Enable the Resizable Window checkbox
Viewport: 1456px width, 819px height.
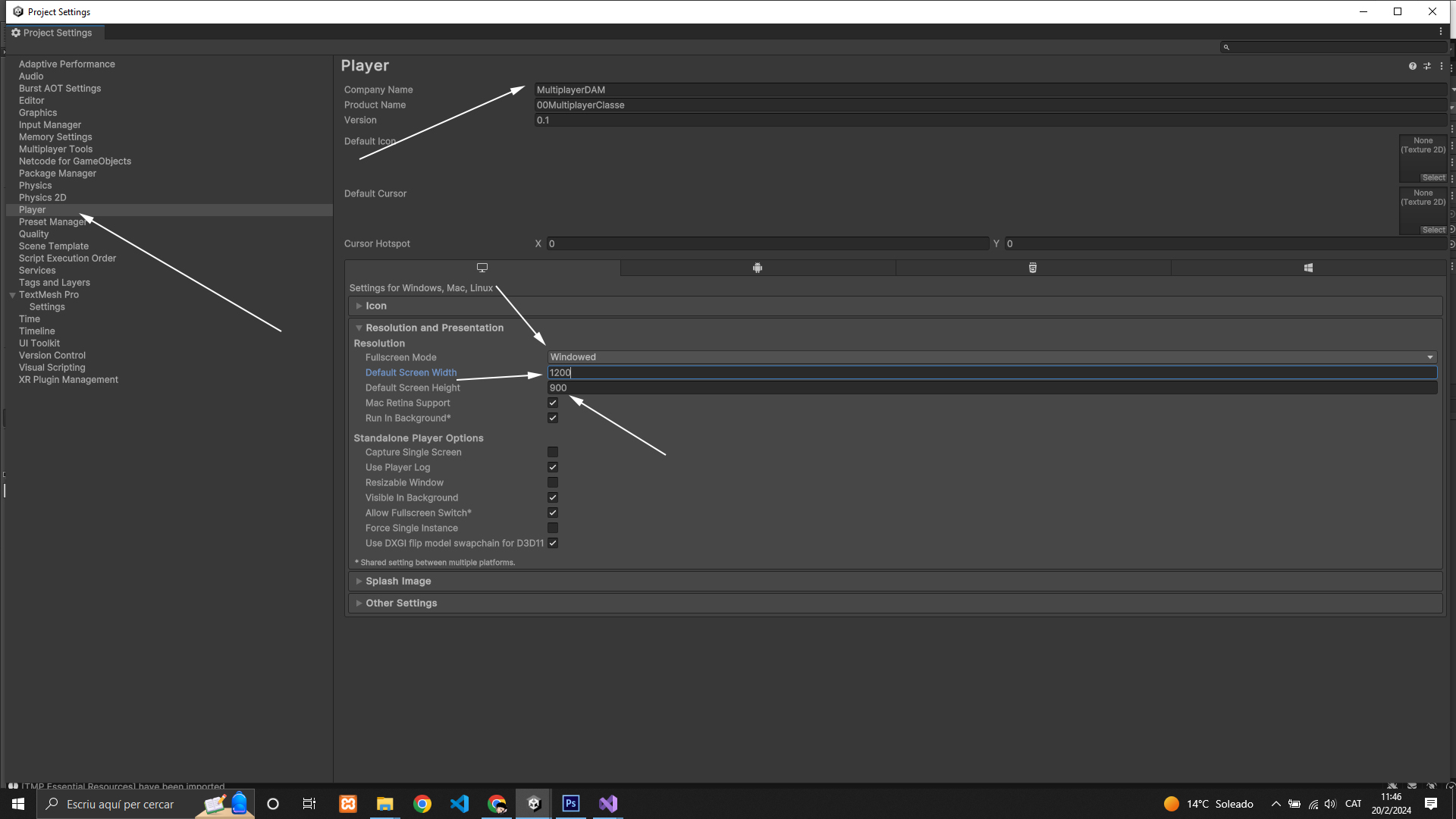[x=553, y=482]
